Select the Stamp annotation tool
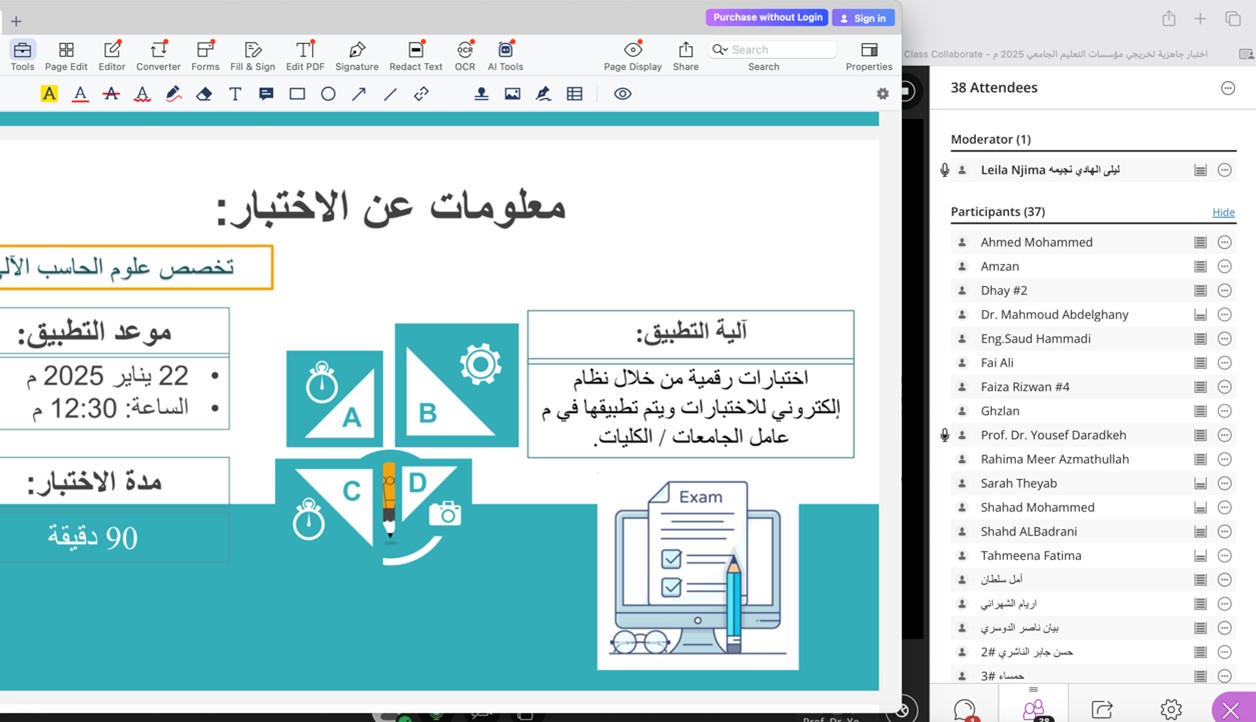 pyautogui.click(x=481, y=94)
